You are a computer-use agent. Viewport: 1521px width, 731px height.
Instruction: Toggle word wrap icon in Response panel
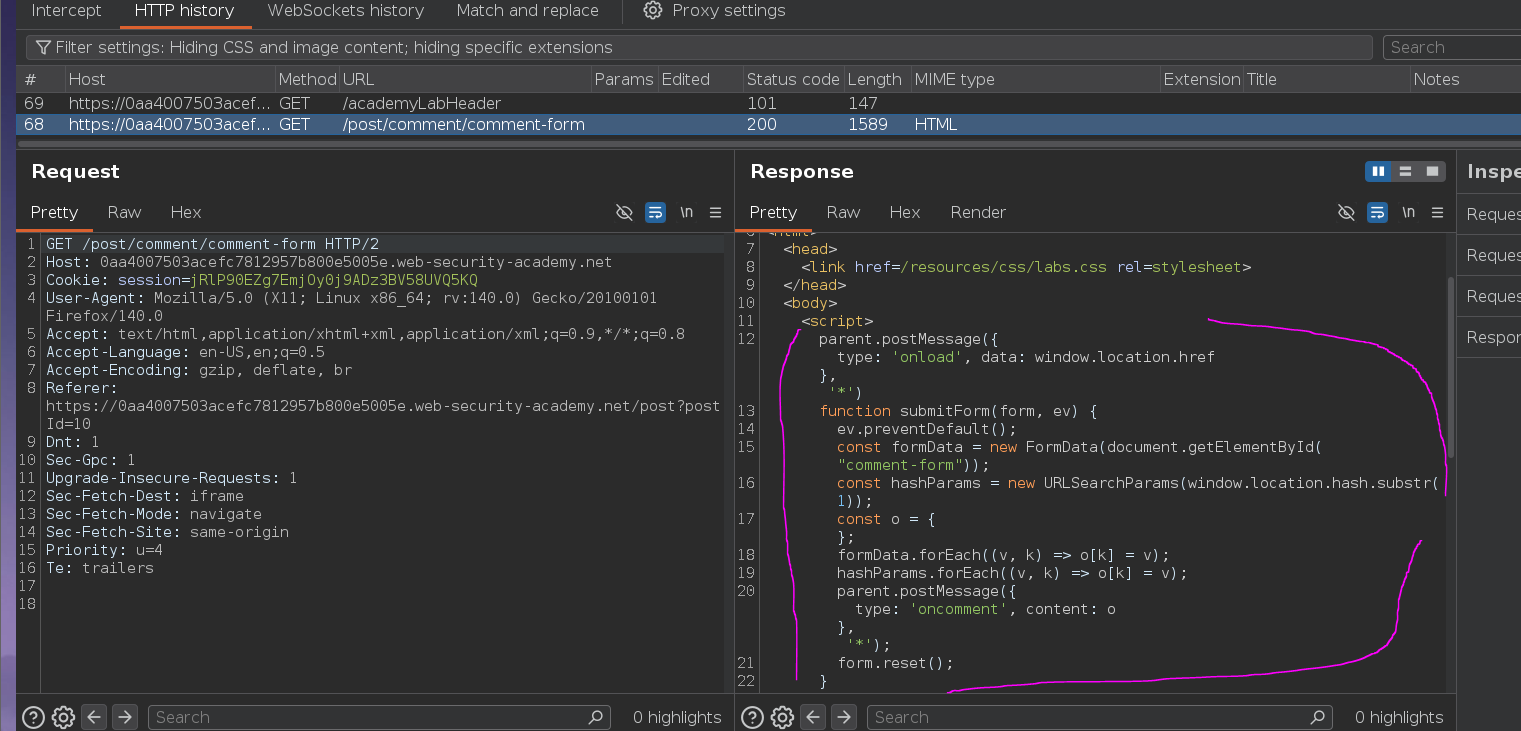pos(1378,212)
